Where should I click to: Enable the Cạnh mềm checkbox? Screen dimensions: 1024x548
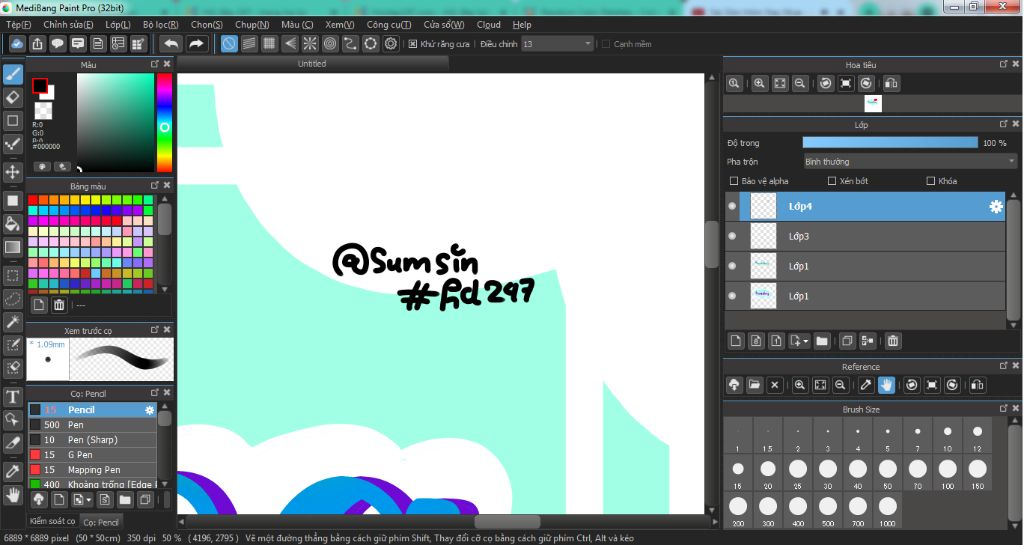(x=605, y=44)
